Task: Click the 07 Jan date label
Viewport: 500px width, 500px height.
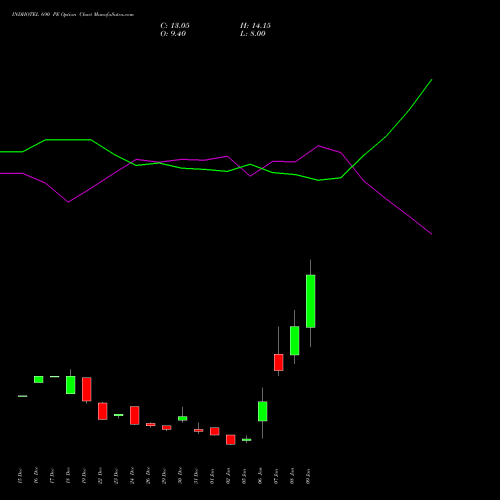Action: [x=276, y=476]
